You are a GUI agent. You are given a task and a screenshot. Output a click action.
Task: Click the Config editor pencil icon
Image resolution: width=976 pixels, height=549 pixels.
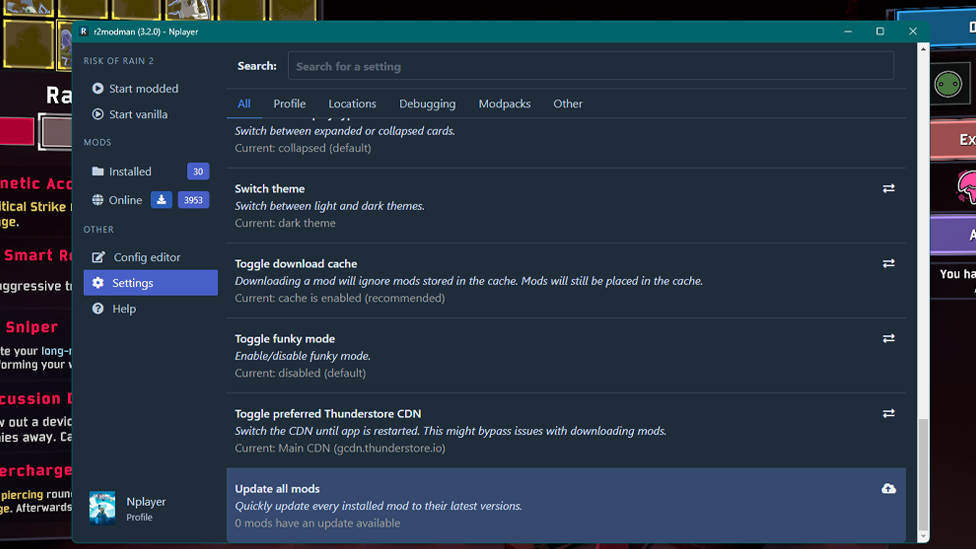pos(98,257)
